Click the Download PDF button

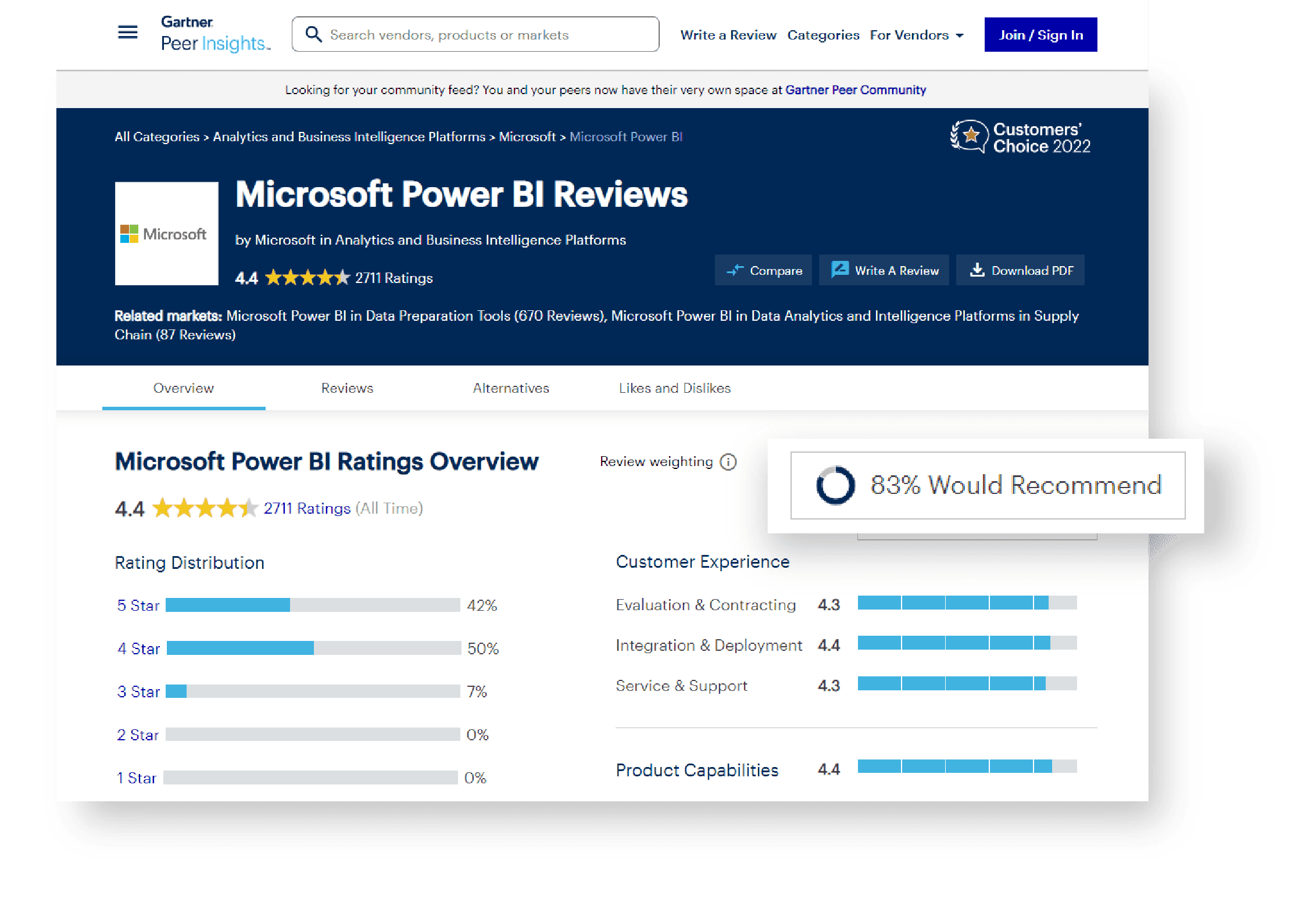pos(1020,270)
